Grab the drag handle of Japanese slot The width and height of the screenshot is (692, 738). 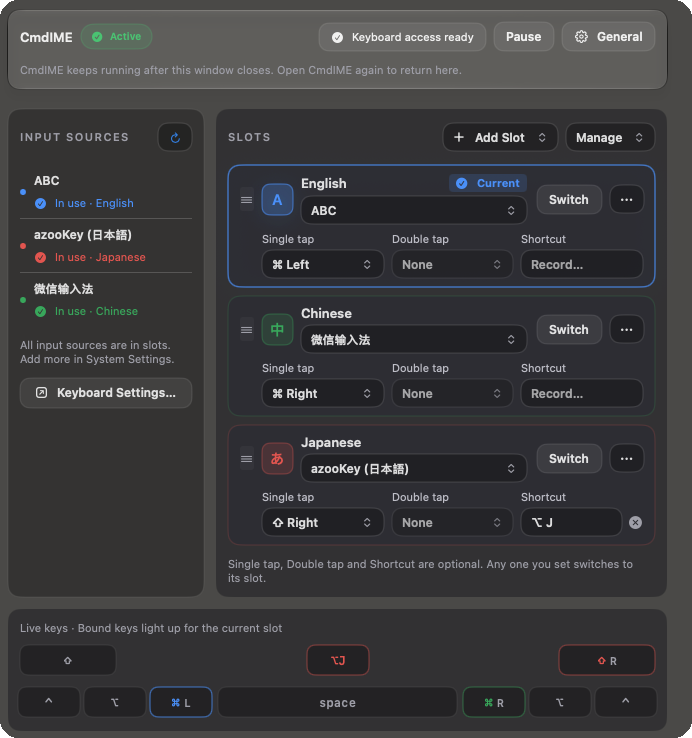[x=247, y=459]
